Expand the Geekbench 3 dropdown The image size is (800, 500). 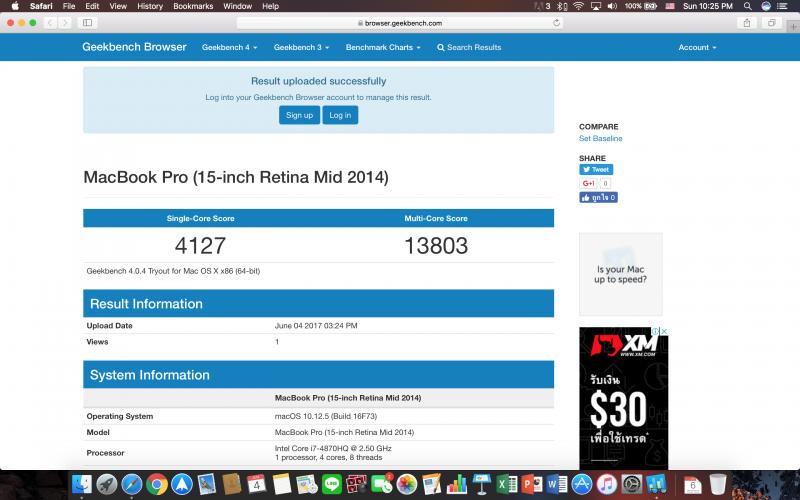[x=302, y=47]
